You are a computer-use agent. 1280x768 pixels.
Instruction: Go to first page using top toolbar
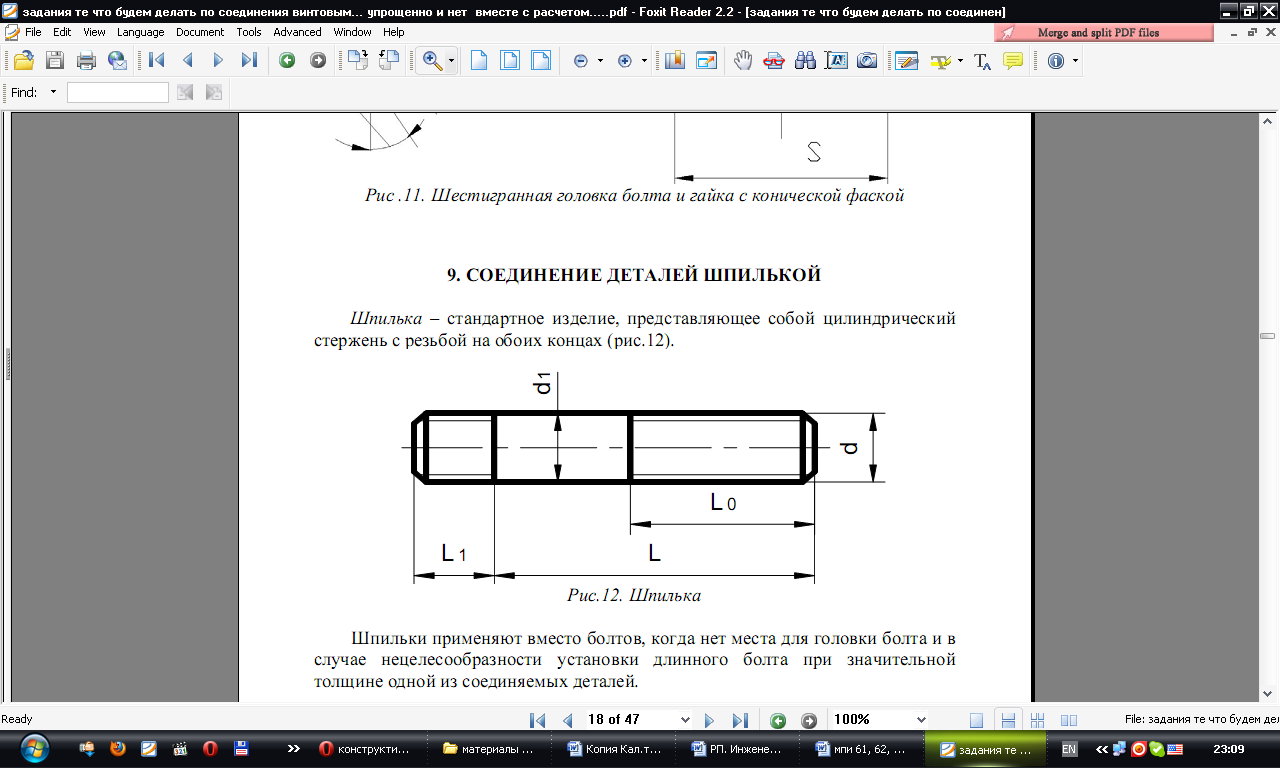click(x=156, y=61)
